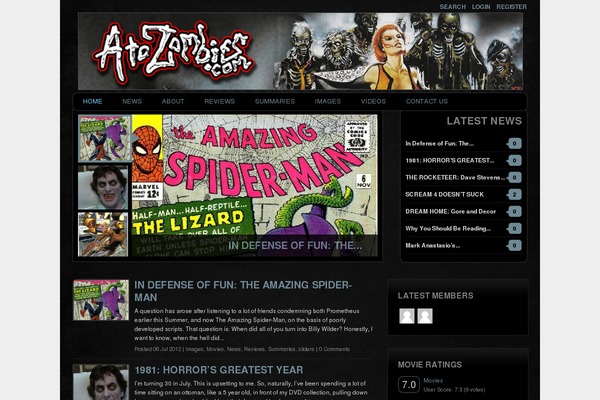
Task: Click the Login link
Action: pos(481,7)
